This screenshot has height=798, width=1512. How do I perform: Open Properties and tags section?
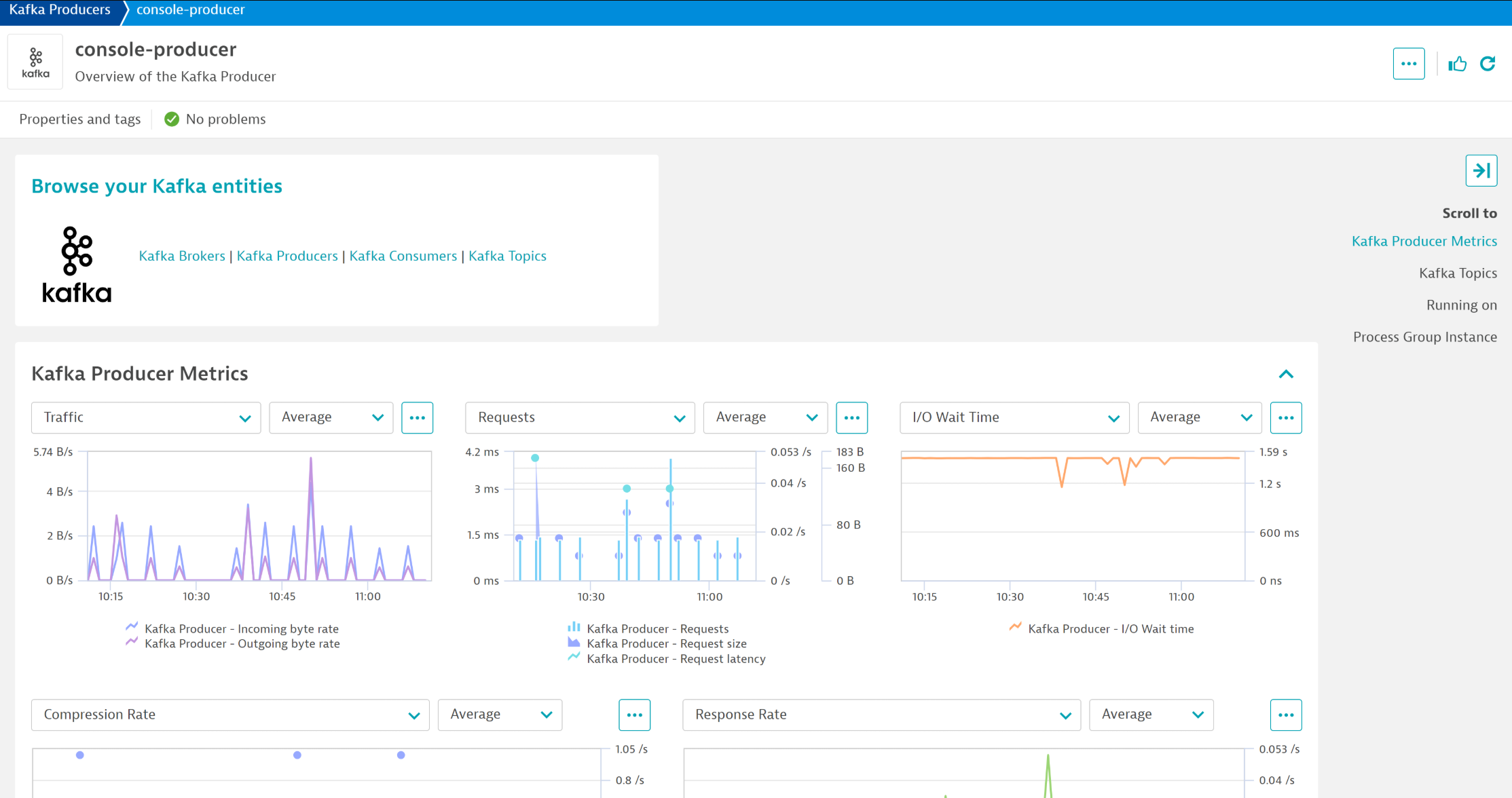pos(80,119)
